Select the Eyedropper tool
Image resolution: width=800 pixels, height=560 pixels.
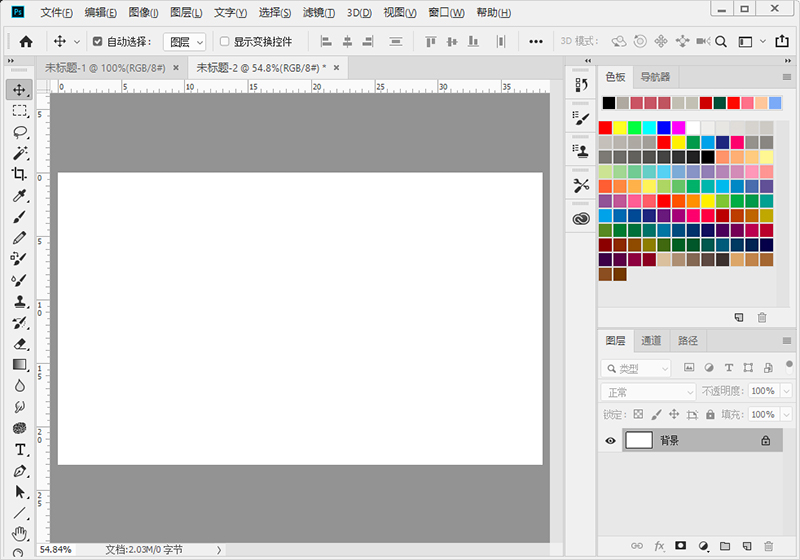[x=20, y=196]
